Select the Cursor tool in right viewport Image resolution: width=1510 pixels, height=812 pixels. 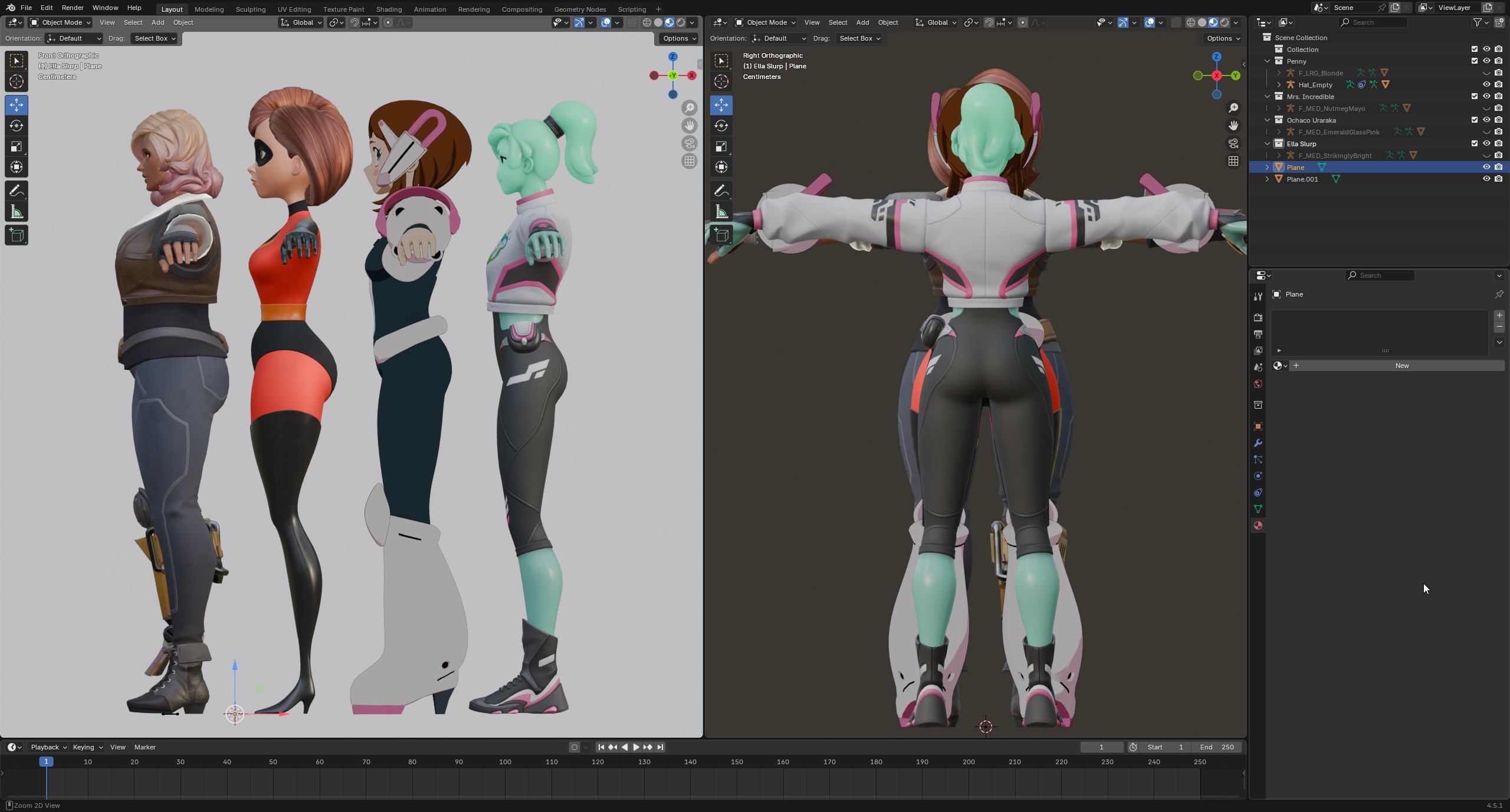tap(721, 81)
